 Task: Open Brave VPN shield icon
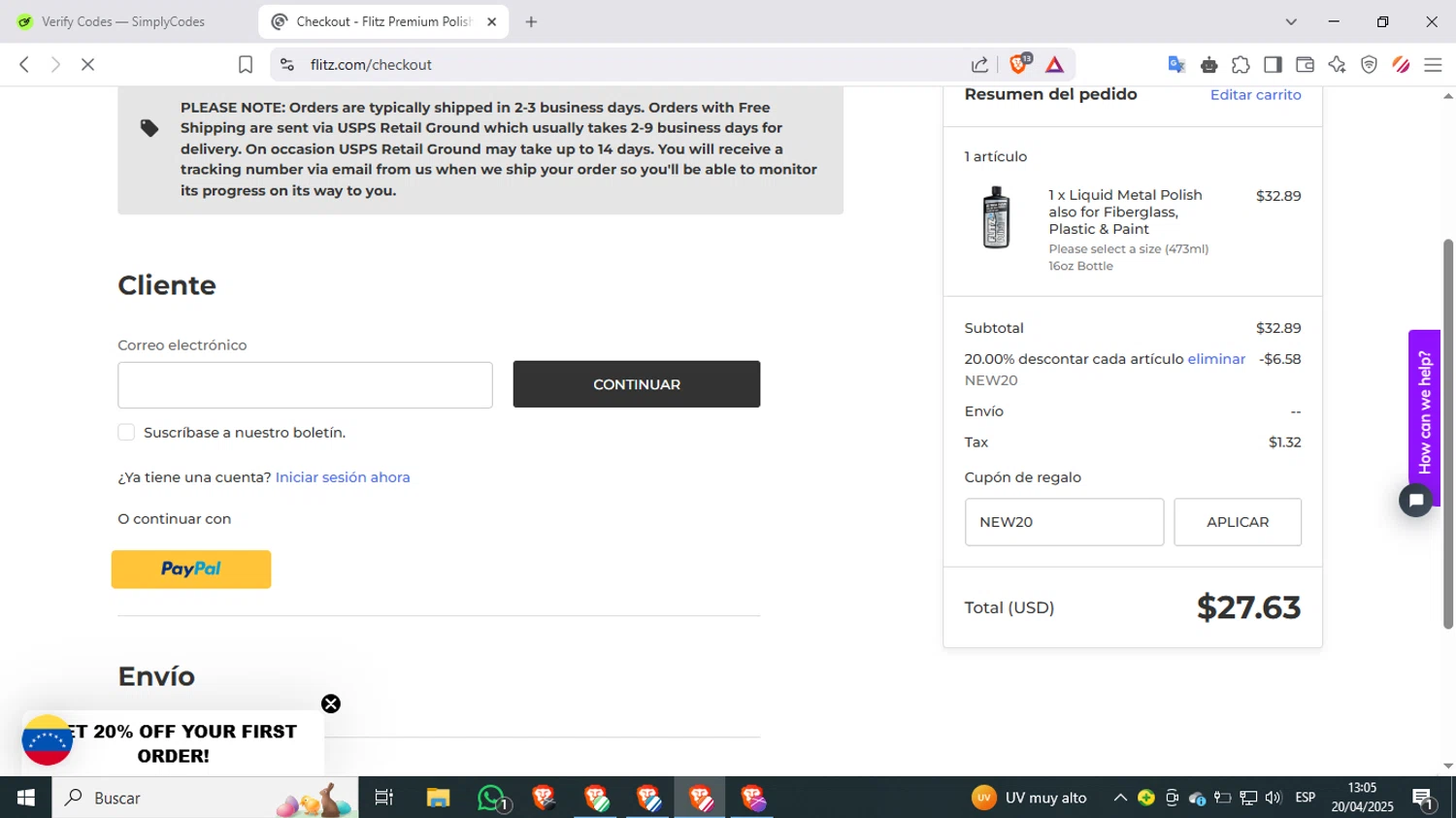pyautogui.click(x=1369, y=64)
